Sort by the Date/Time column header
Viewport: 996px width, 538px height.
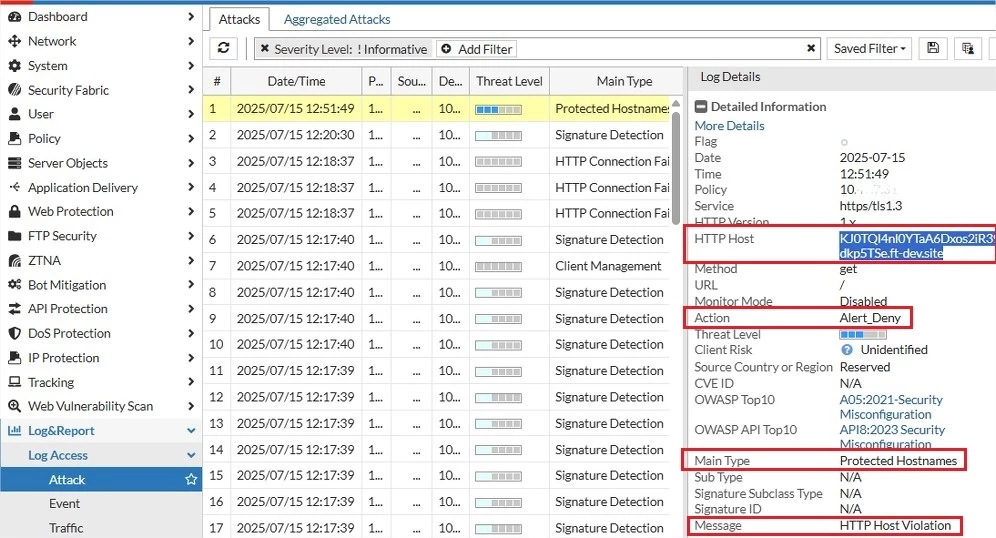click(x=296, y=81)
